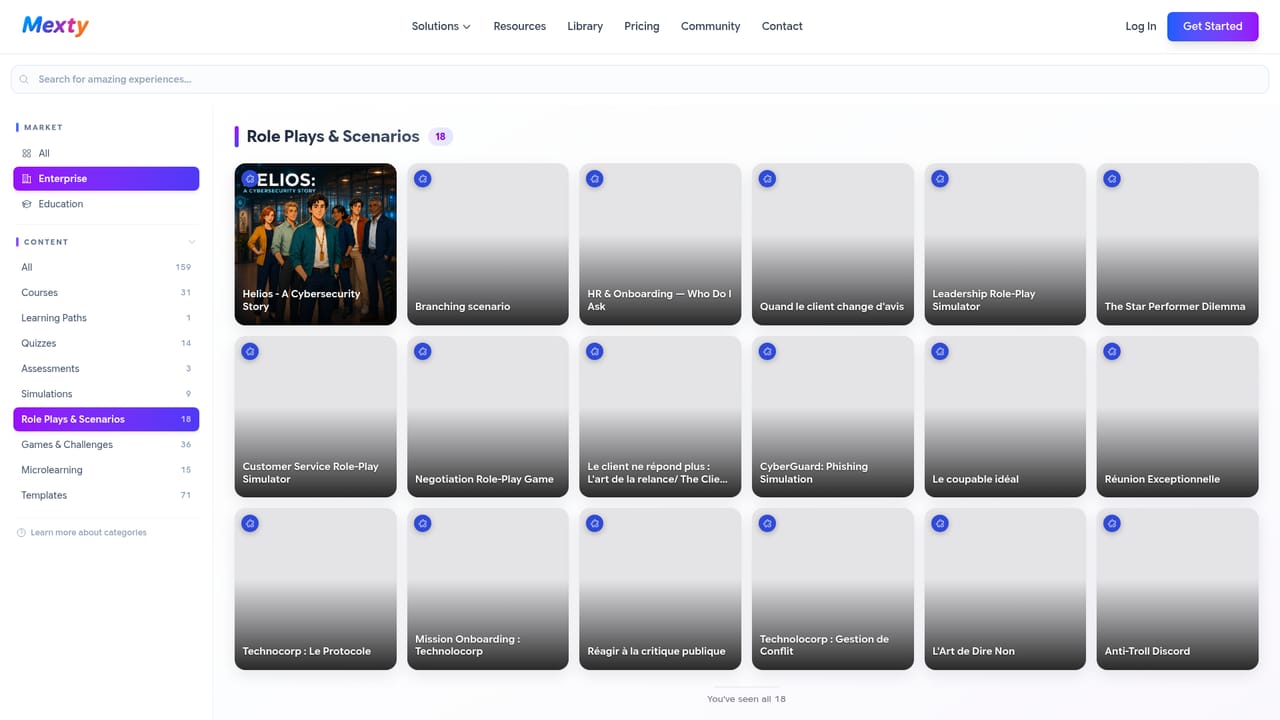Viewport: 1280px width, 720px height.
Task: Click badge icon on Star Performer Dilemma card
Action: point(1112,179)
